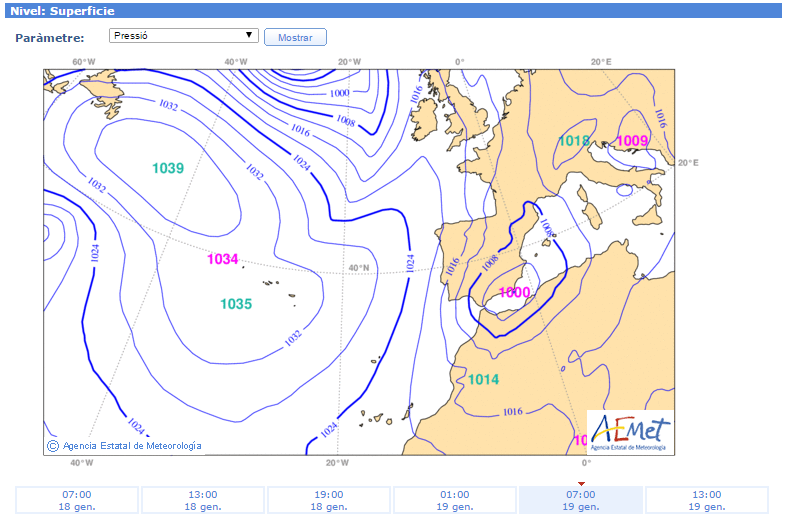
Task: Open the Paràmetre dropdown showing Pressió
Action: click(184, 36)
